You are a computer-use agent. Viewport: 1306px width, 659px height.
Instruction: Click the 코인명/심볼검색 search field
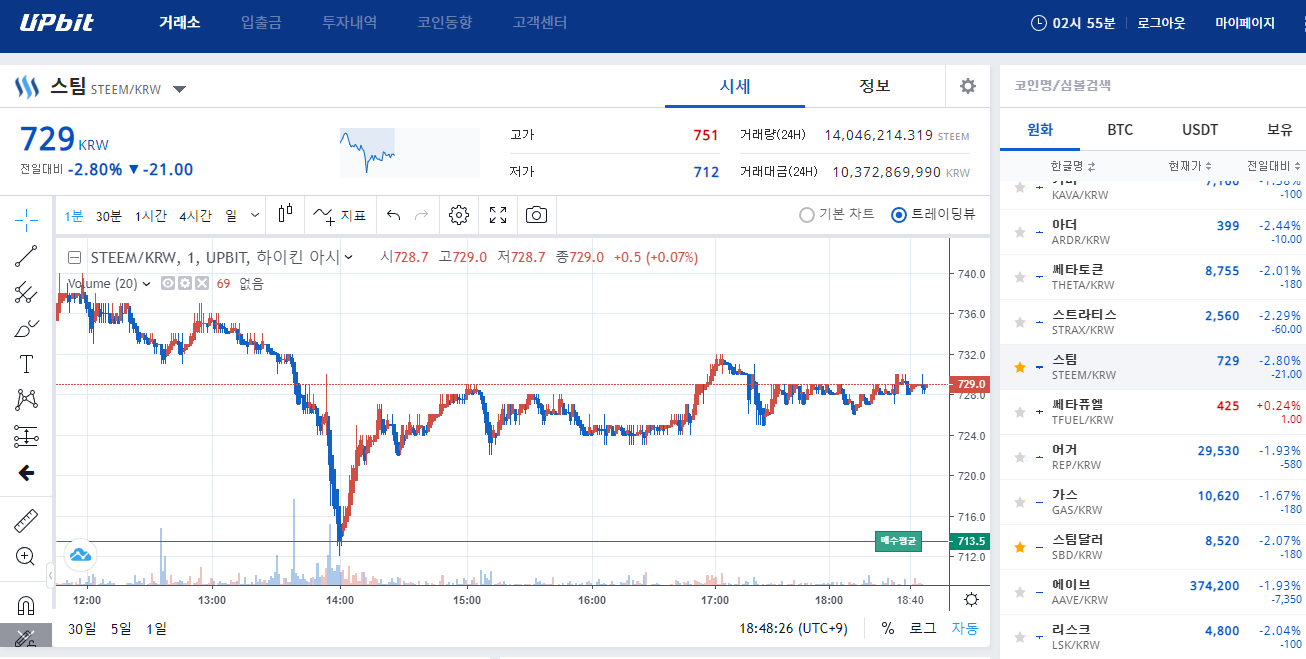[x=1153, y=86]
